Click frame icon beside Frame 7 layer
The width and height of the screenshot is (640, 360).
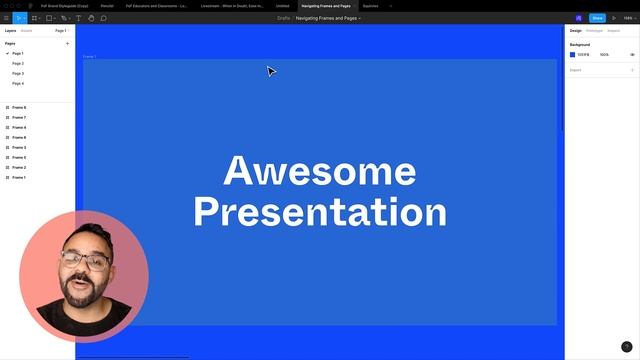point(7,118)
